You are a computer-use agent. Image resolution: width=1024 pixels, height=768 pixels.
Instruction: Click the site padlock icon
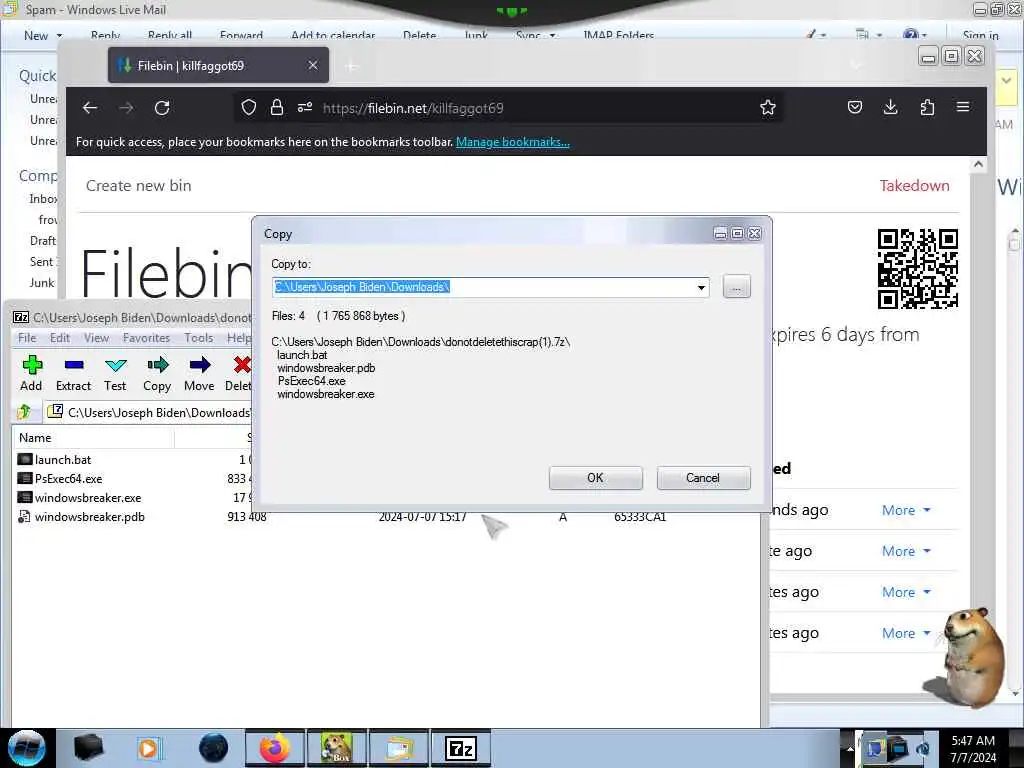277,108
